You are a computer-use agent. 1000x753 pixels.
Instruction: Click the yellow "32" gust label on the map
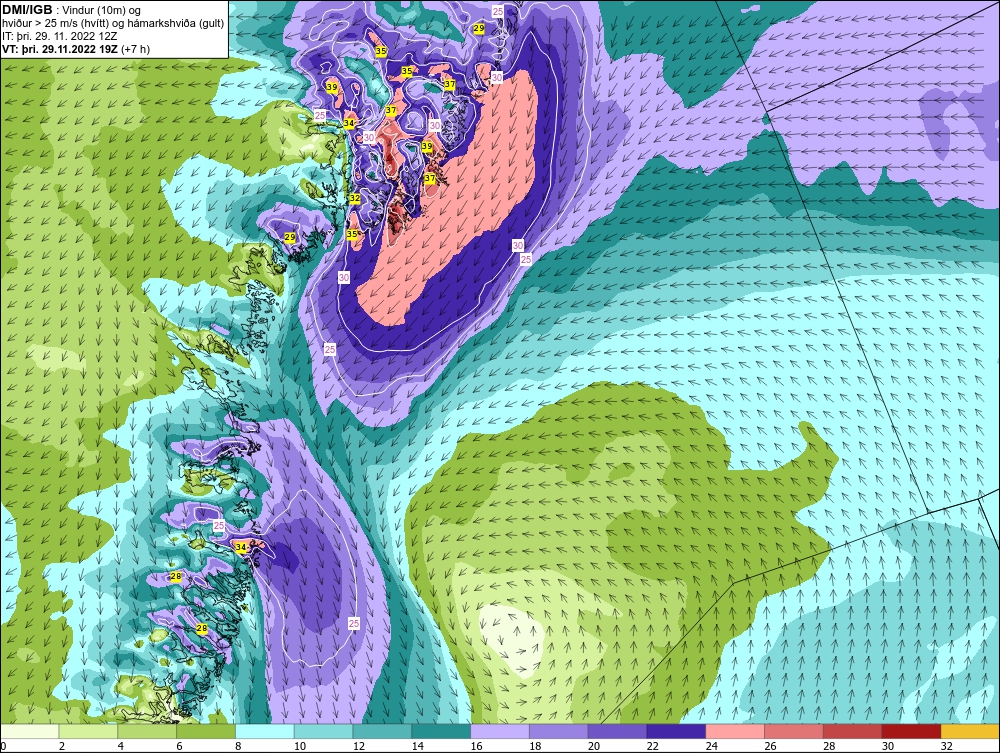(355, 198)
